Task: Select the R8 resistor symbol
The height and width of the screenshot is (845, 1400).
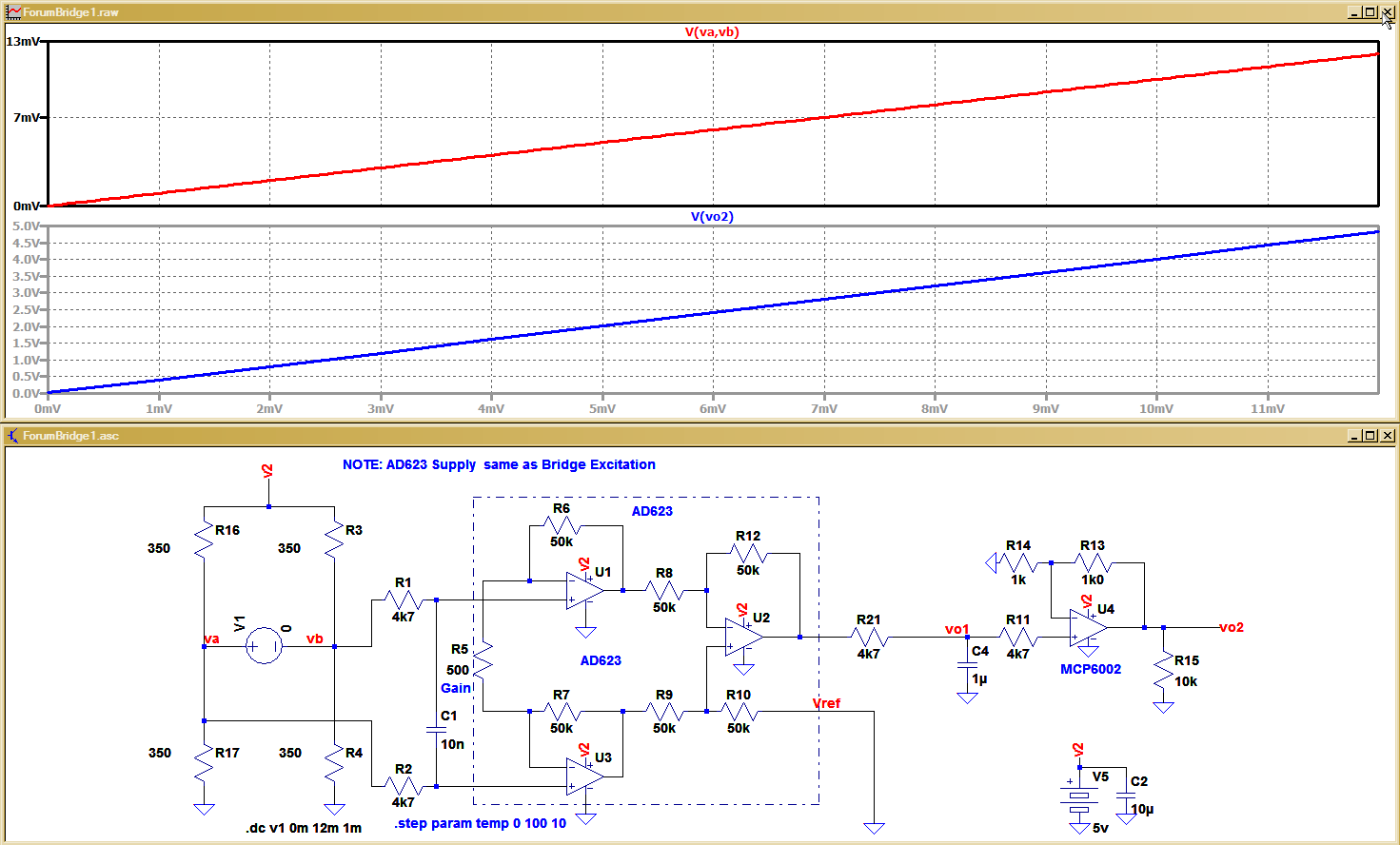Action: (x=664, y=591)
